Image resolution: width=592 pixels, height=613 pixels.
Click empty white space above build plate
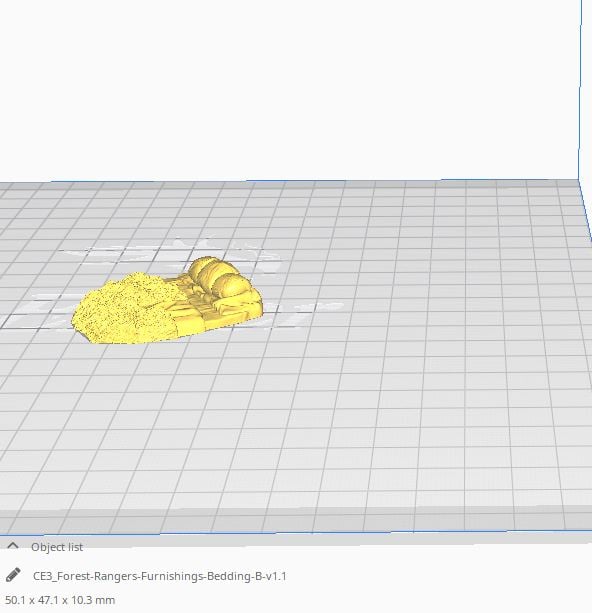pyautogui.click(x=289, y=90)
